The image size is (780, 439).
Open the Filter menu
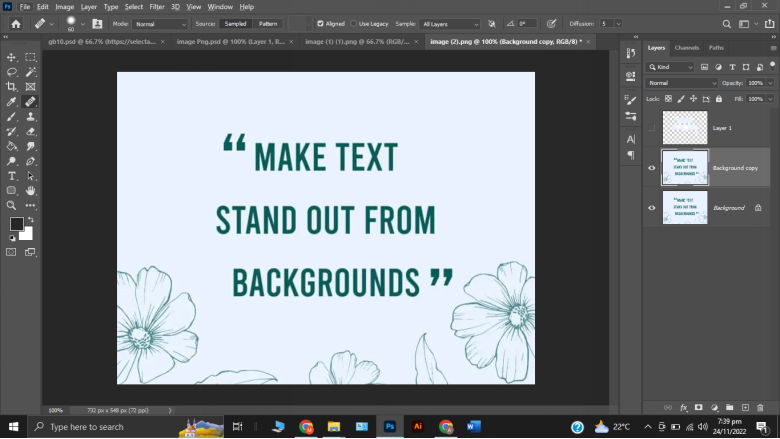(x=157, y=7)
